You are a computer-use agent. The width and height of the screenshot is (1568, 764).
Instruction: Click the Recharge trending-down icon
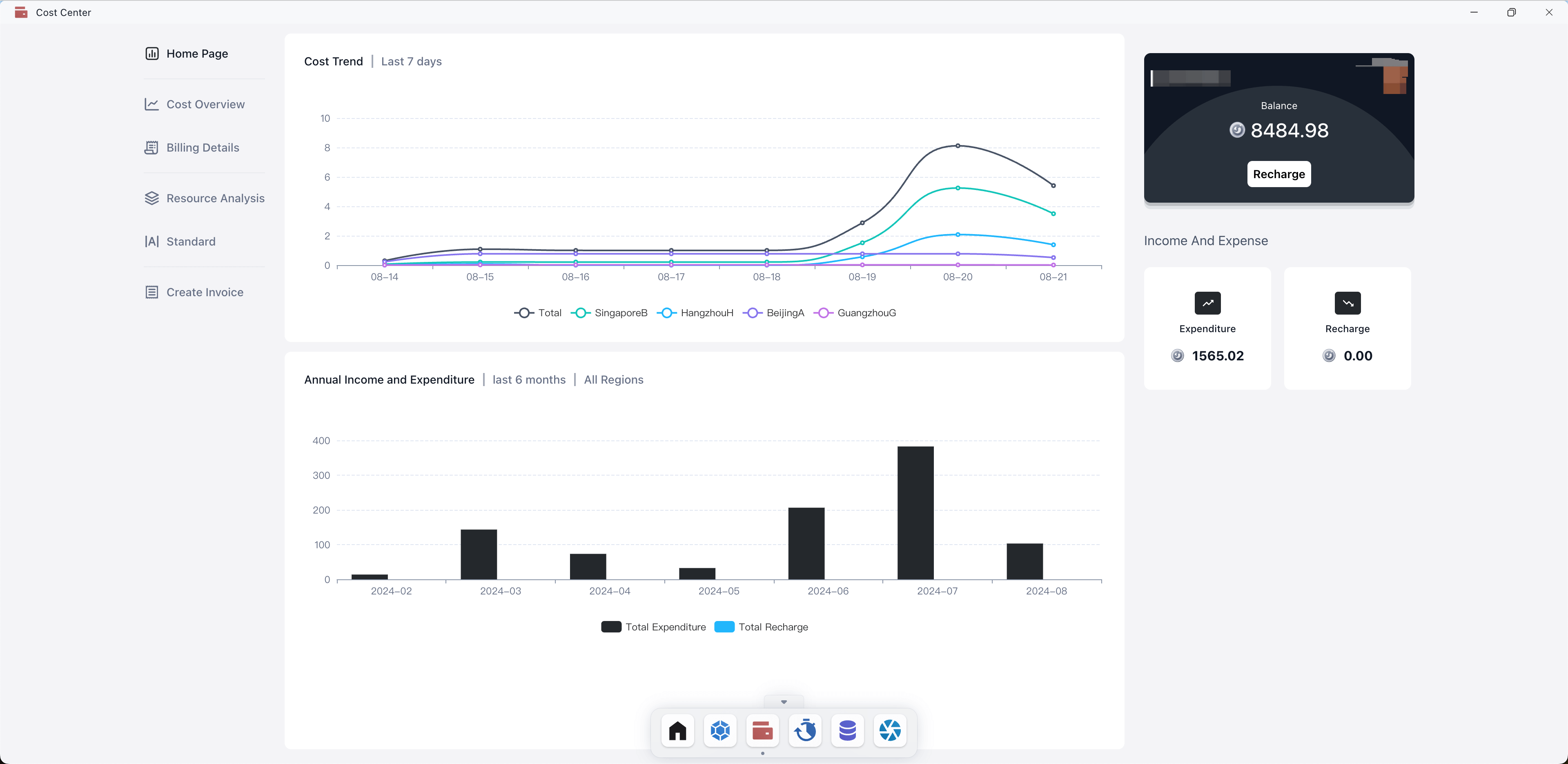pyautogui.click(x=1347, y=303)
